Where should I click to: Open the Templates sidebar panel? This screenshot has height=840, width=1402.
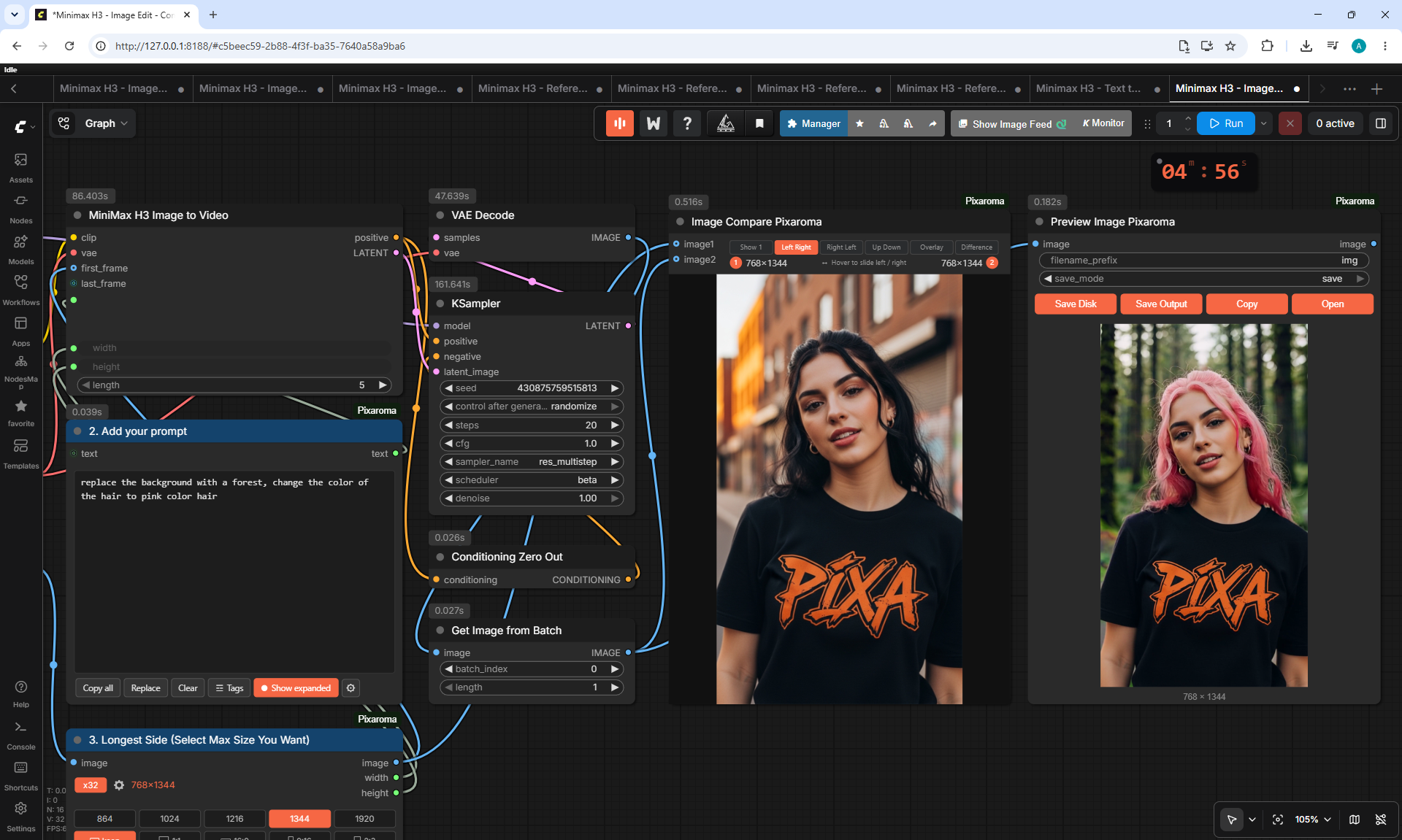(x=20, y=453)
